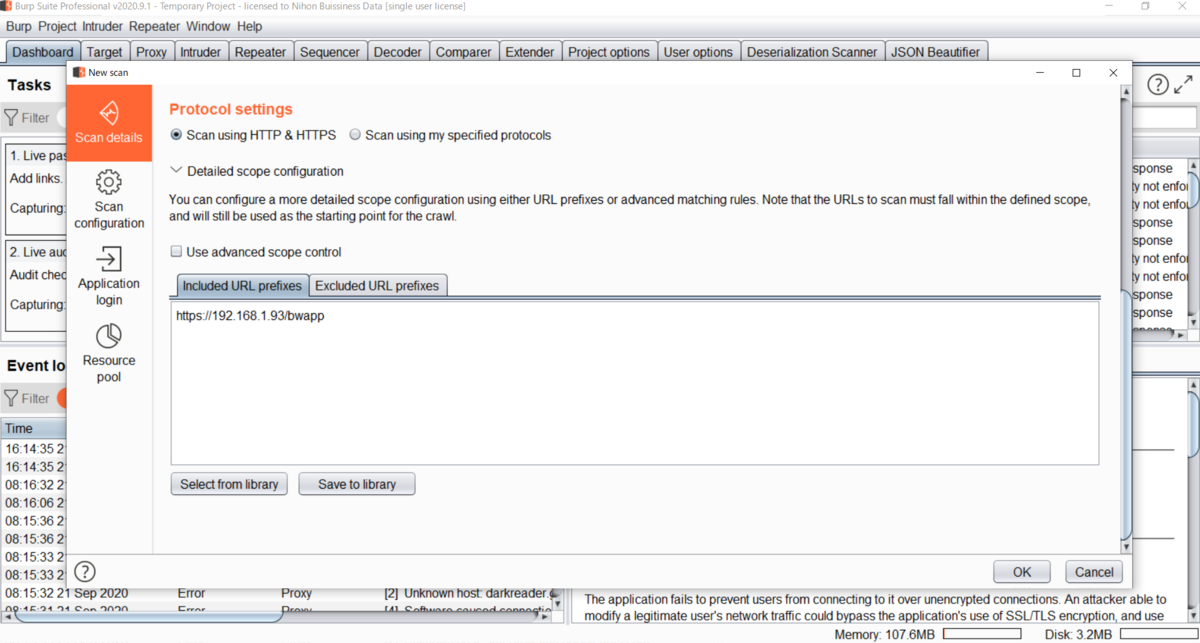This screenshot has width=1200, height=643.
Task: Open the Repeater menu
Action: [154, 26]
